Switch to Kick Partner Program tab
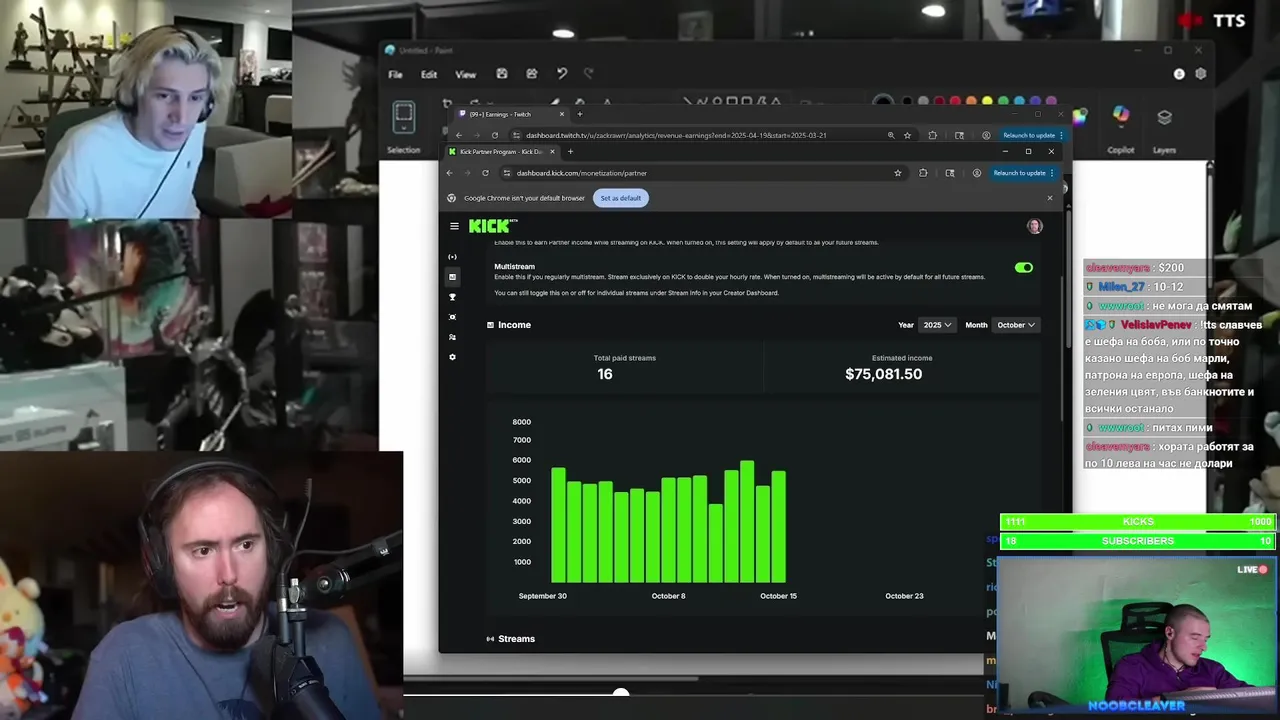The height and width of the screenshot is (720, 1280). (500, 152)
